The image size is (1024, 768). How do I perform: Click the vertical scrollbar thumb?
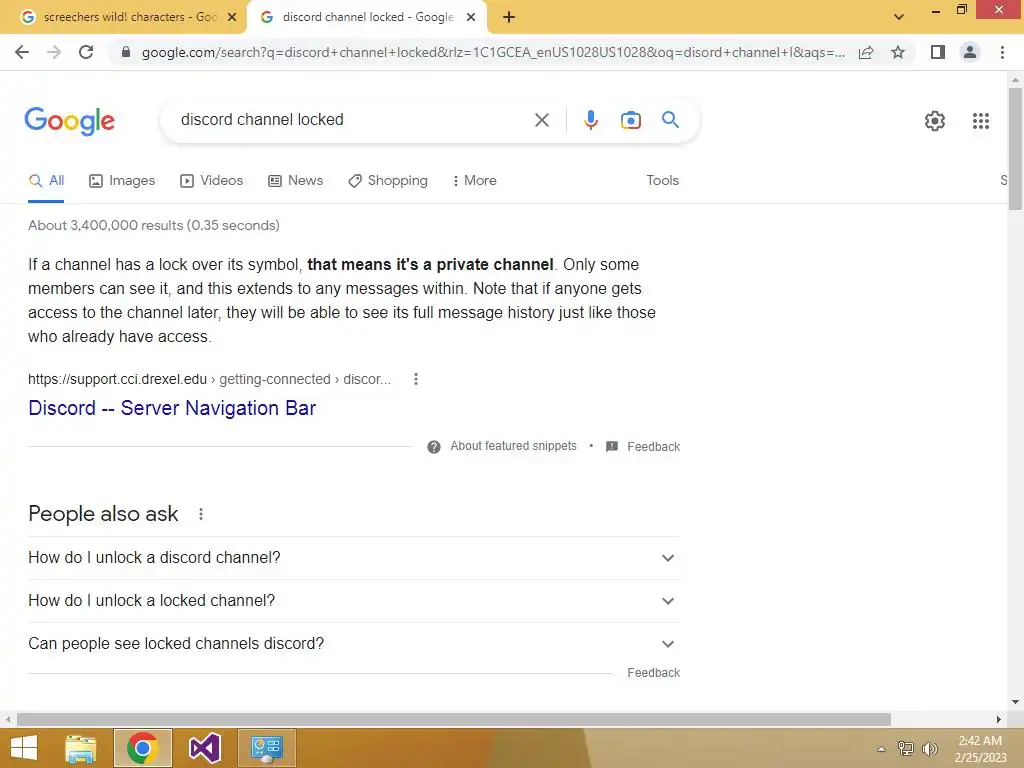[x=1015, y=149]
